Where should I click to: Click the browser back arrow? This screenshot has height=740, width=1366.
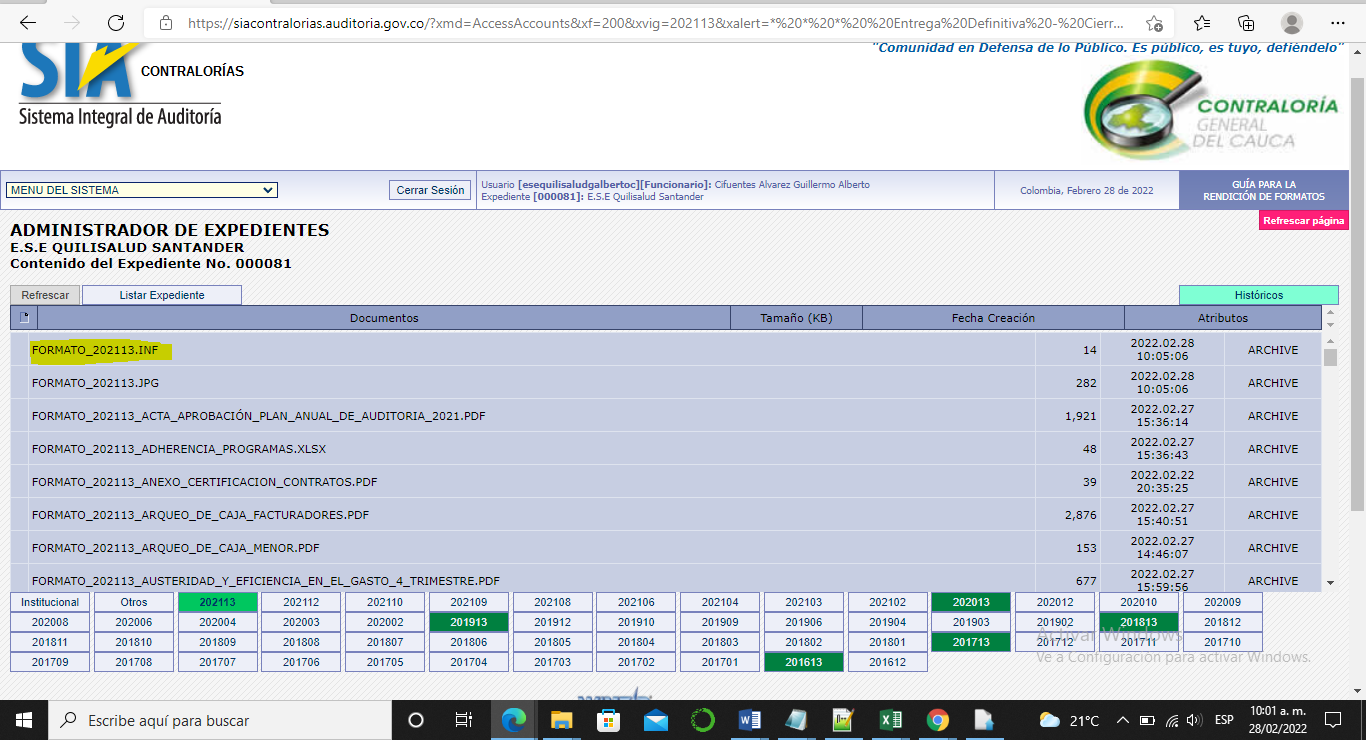click(x=28, y=23)
